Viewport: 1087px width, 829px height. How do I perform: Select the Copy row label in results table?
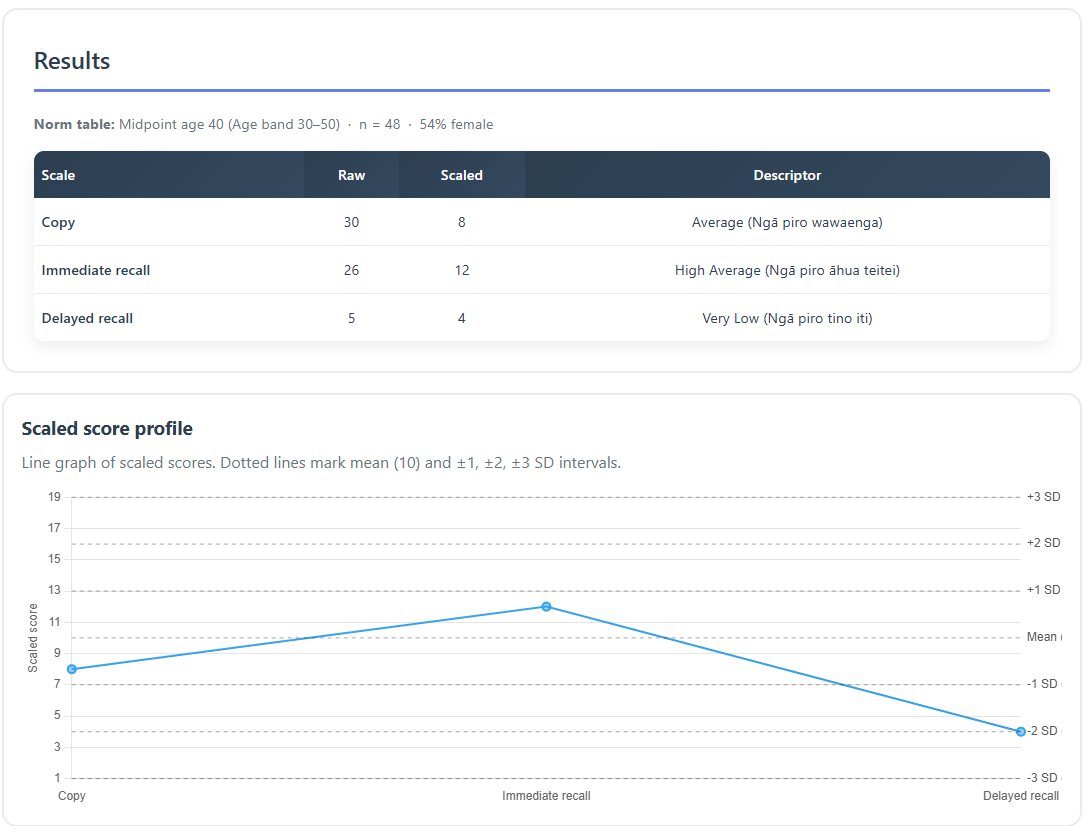click(x=58, y=222)
